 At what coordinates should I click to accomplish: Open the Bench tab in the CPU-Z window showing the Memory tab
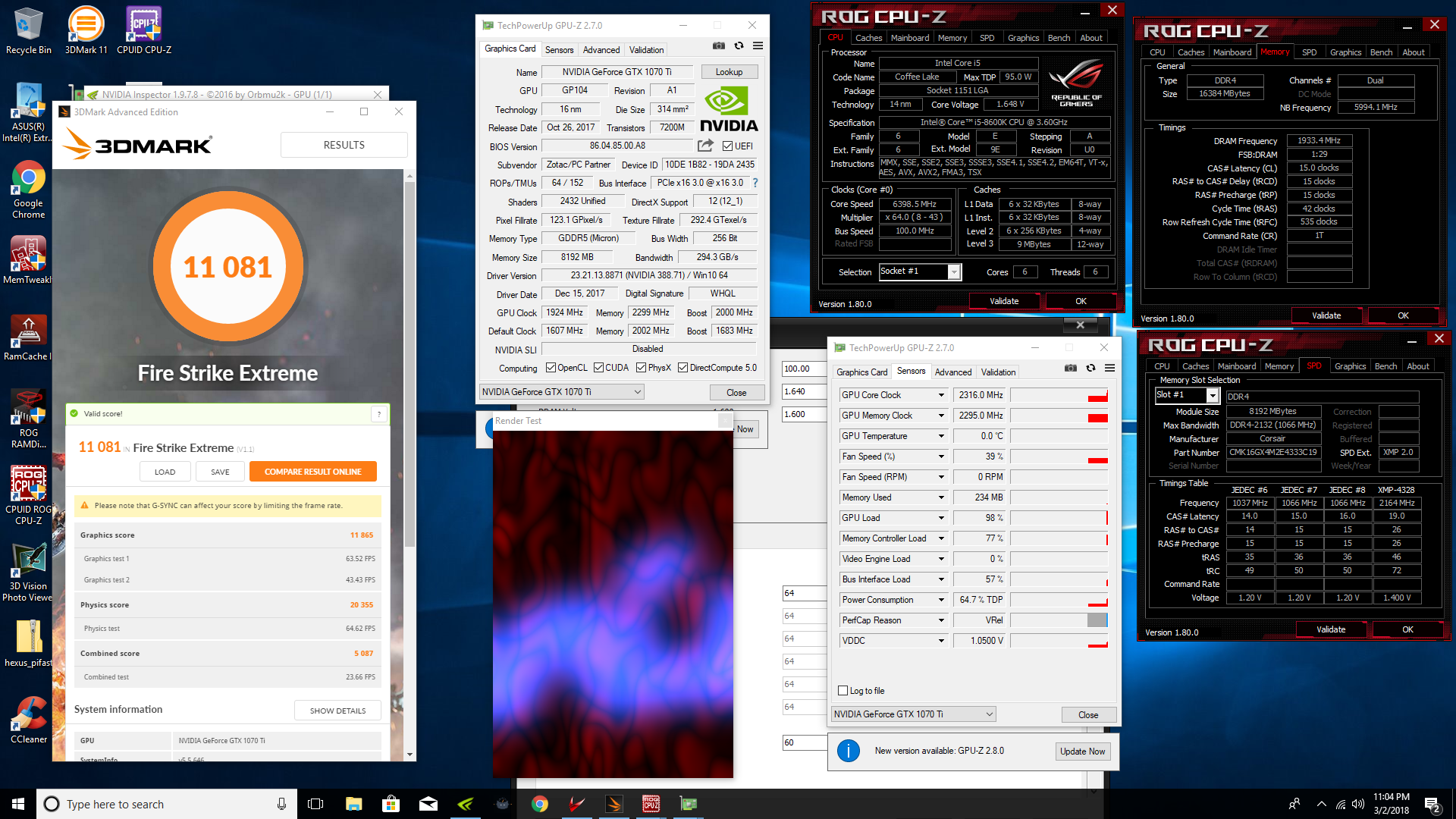point(1381,52)
